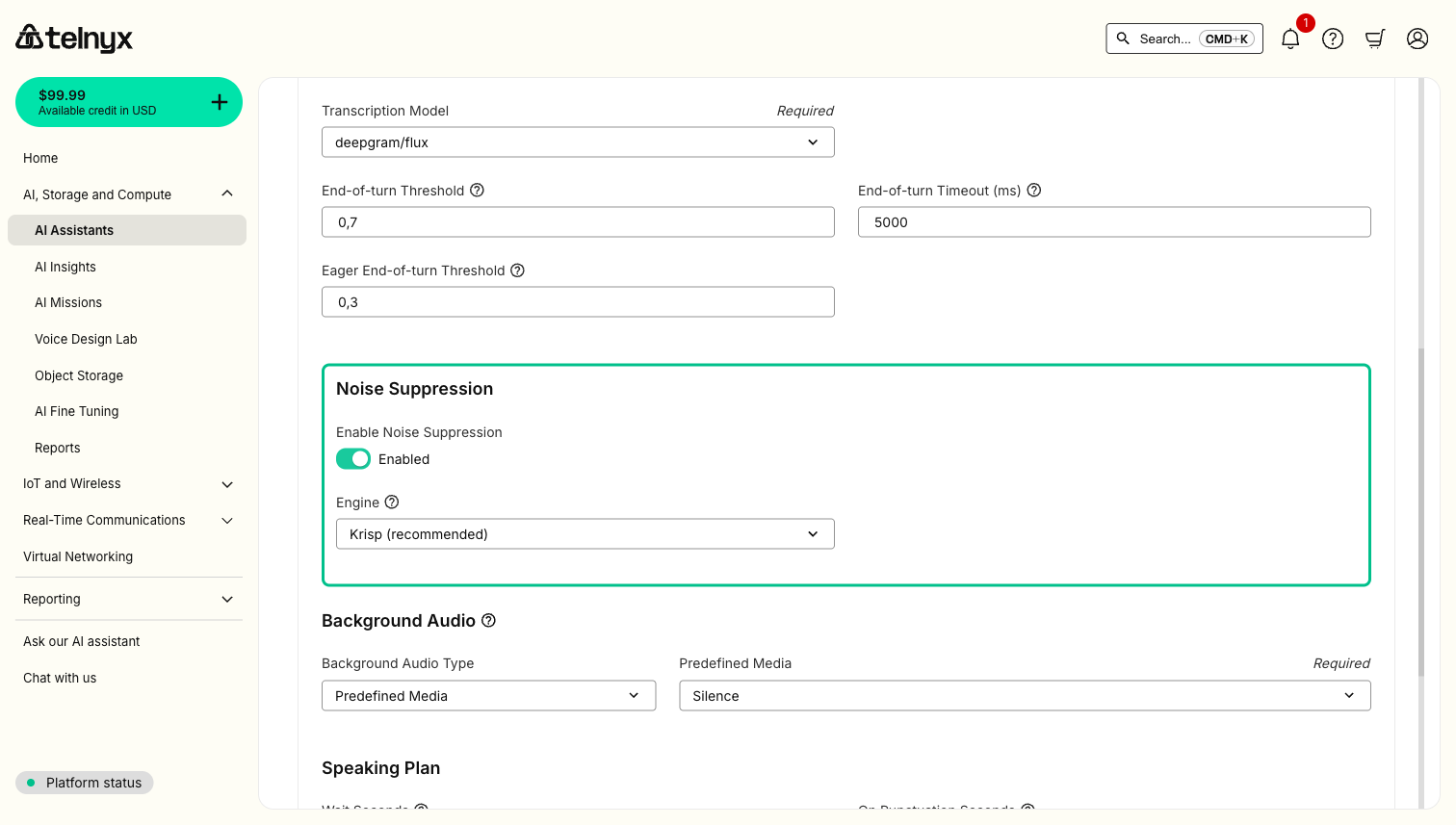The width and height of the screenshot is (1456, 825).
Task: Open the shopping cart icon
Action: 1375,39
